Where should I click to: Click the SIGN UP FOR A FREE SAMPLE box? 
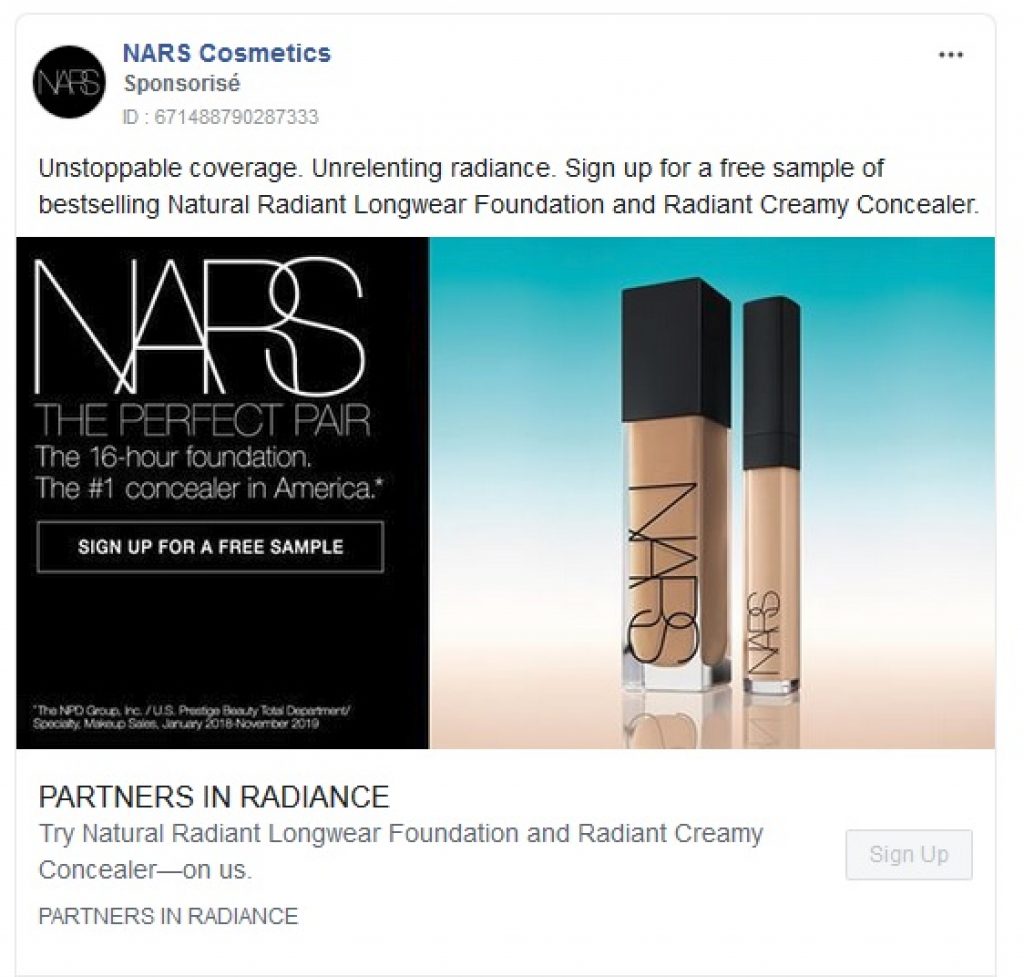pos(210,547)
